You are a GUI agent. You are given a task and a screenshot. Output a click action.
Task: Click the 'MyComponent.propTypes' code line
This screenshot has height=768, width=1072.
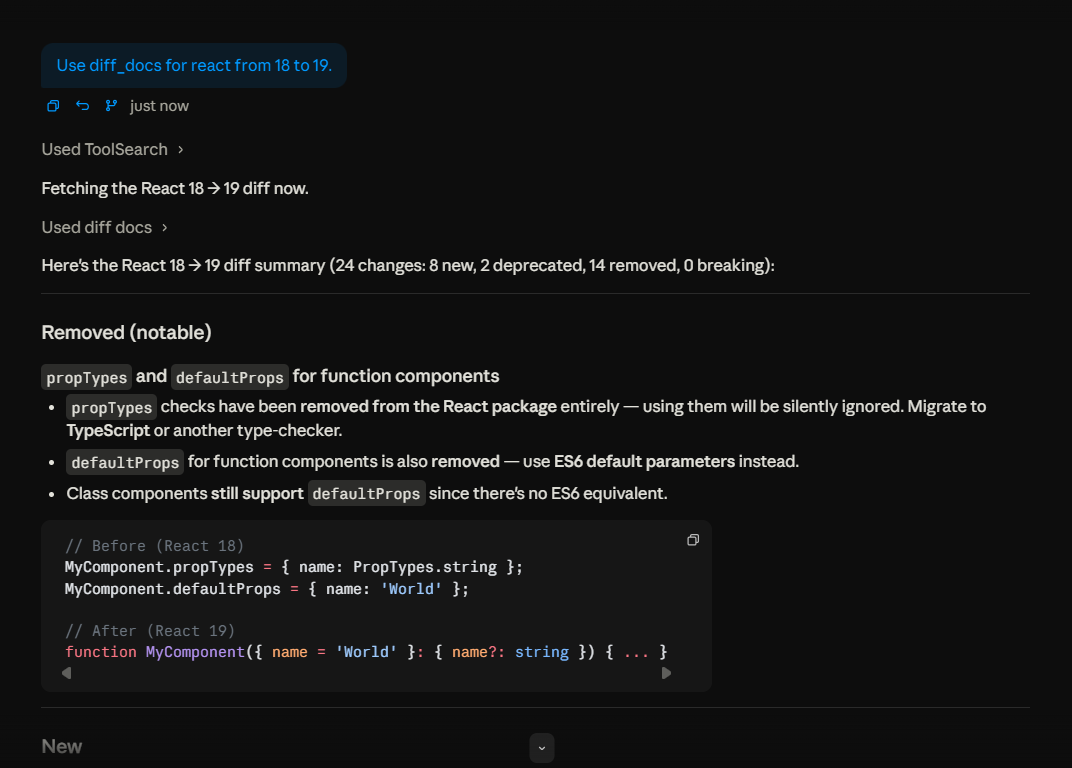coord(294,567)
